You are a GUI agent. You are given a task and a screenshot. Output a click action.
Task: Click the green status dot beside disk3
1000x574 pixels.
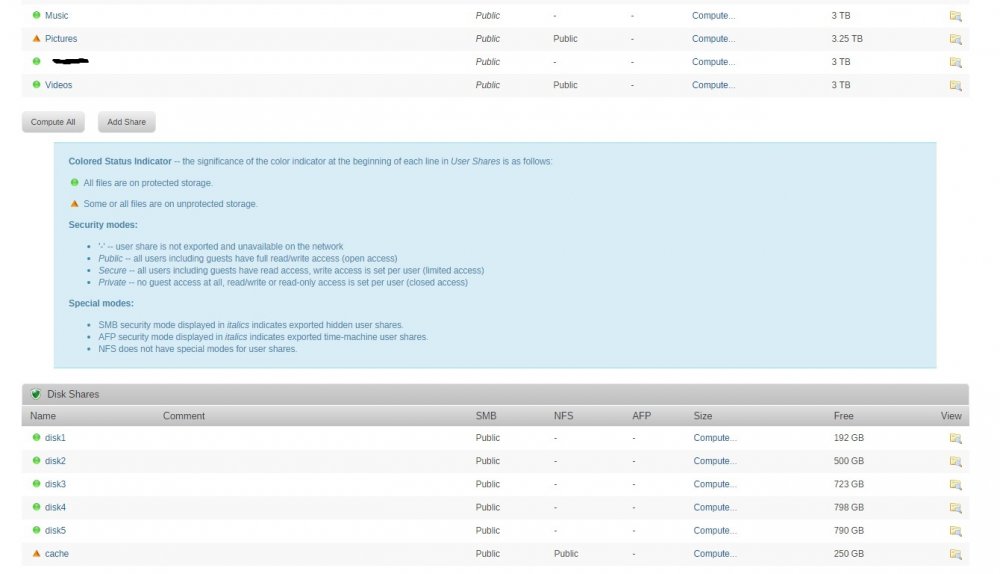36,483
